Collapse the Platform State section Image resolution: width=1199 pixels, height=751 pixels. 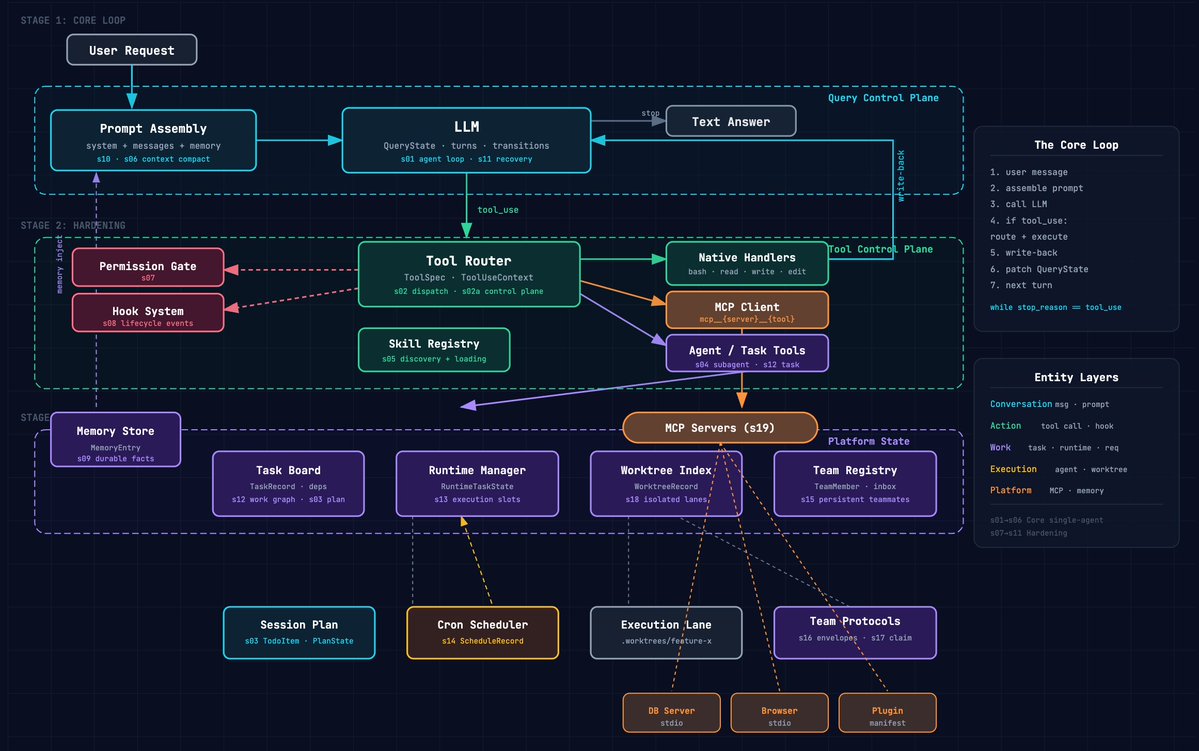869,441
